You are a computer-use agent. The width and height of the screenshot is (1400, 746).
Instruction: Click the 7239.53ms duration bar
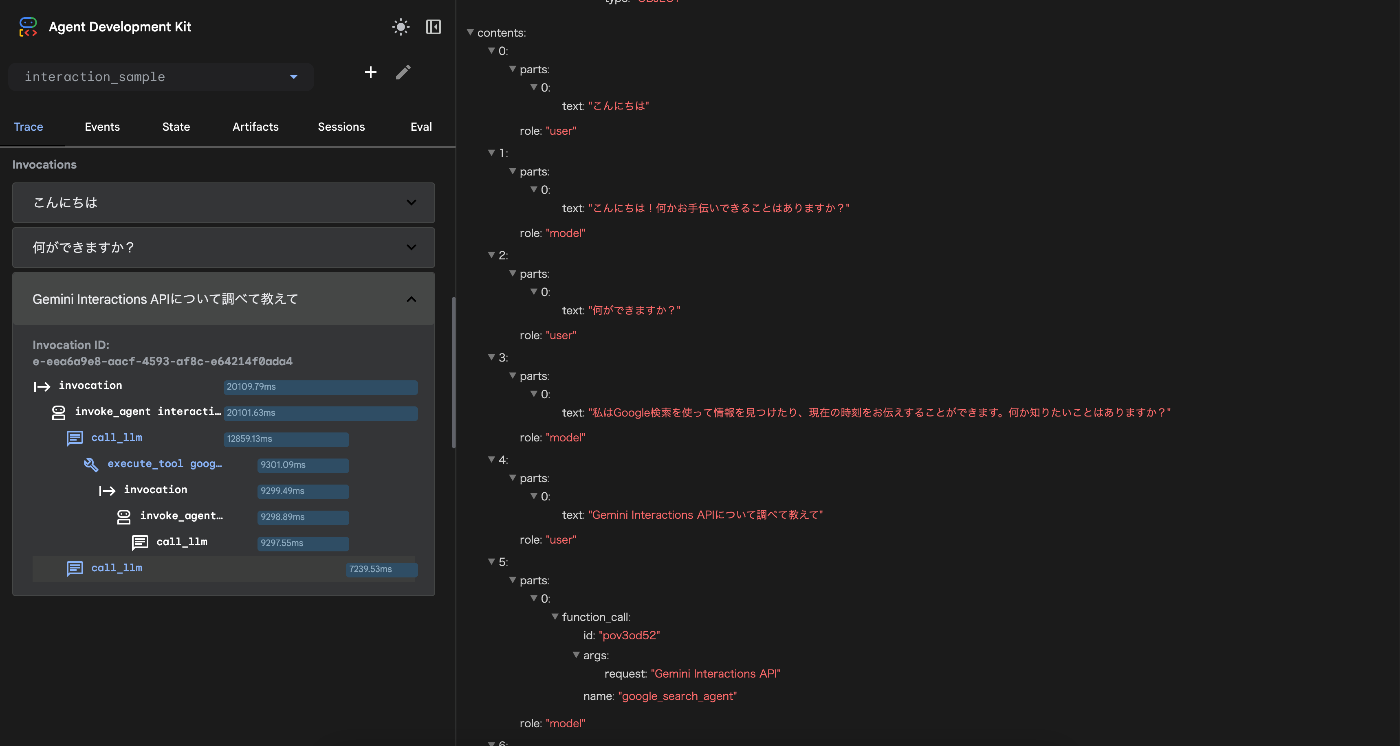coord(382,569)
